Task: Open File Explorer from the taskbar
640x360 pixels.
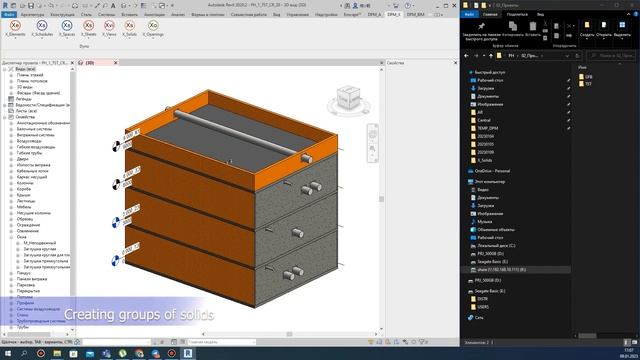Action: pos(57,353)
